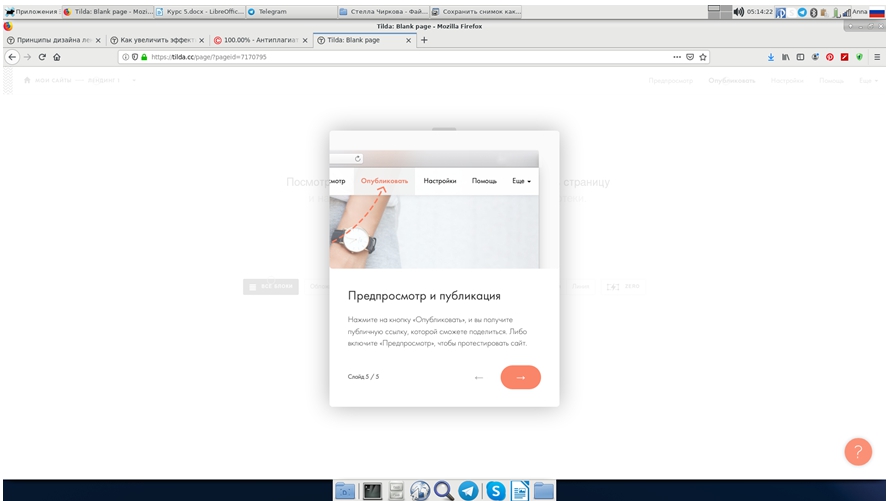This screenshot has height=501, width=888.
Task: Click the tilda.cc address bar
Action: (400, 57)
